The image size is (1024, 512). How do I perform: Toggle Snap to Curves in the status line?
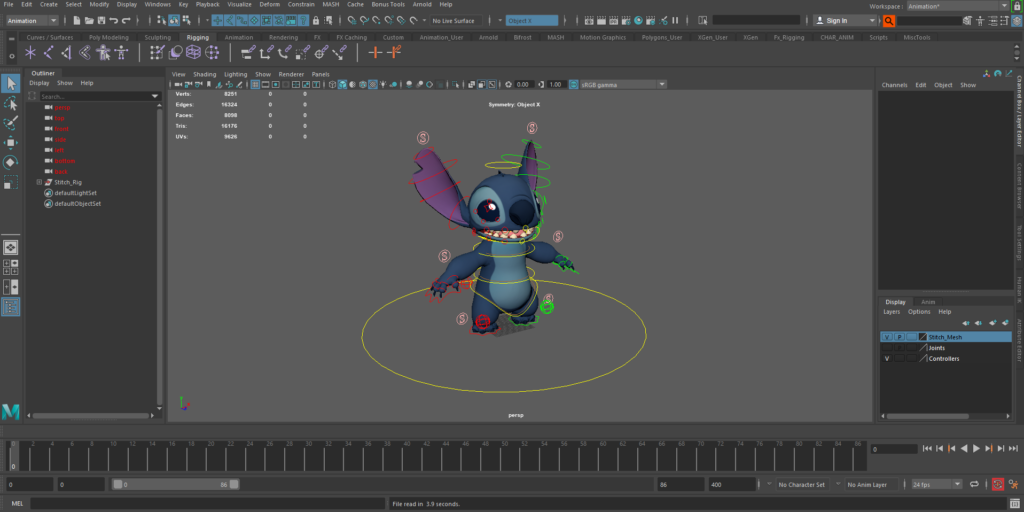(364, 21)
